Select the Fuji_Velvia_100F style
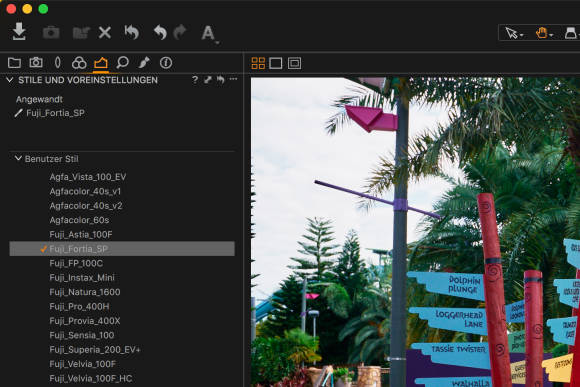The width and height of the screenshot is (580, 387). (82, 364)
